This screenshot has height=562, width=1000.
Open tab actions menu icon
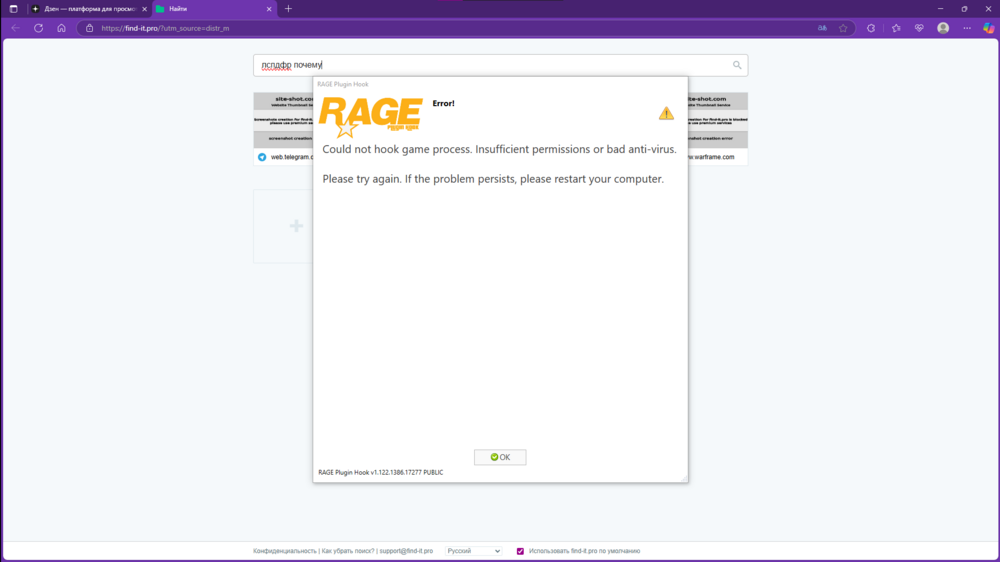click(x=13, y=9)
